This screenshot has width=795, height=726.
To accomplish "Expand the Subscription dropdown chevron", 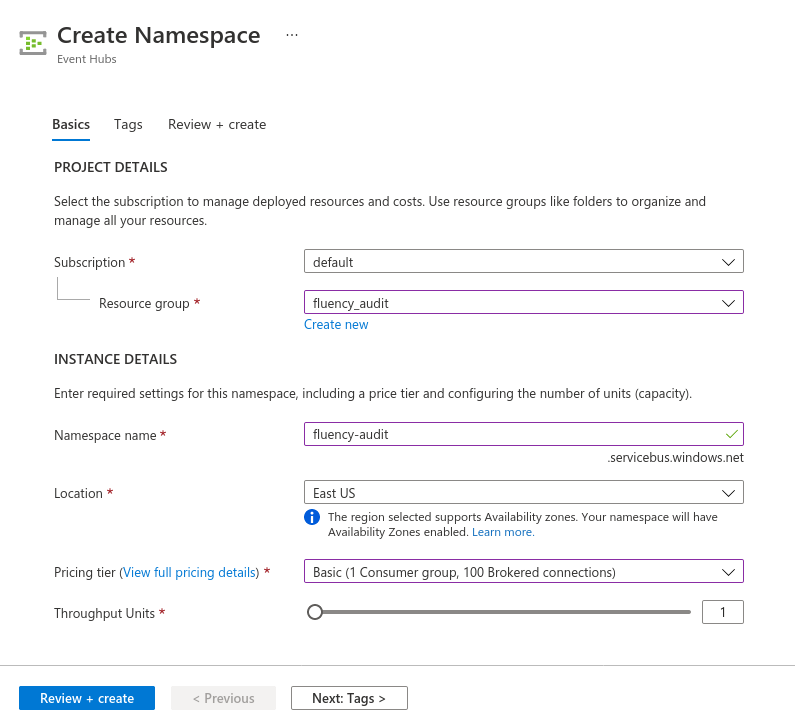I will pos(728,262).
